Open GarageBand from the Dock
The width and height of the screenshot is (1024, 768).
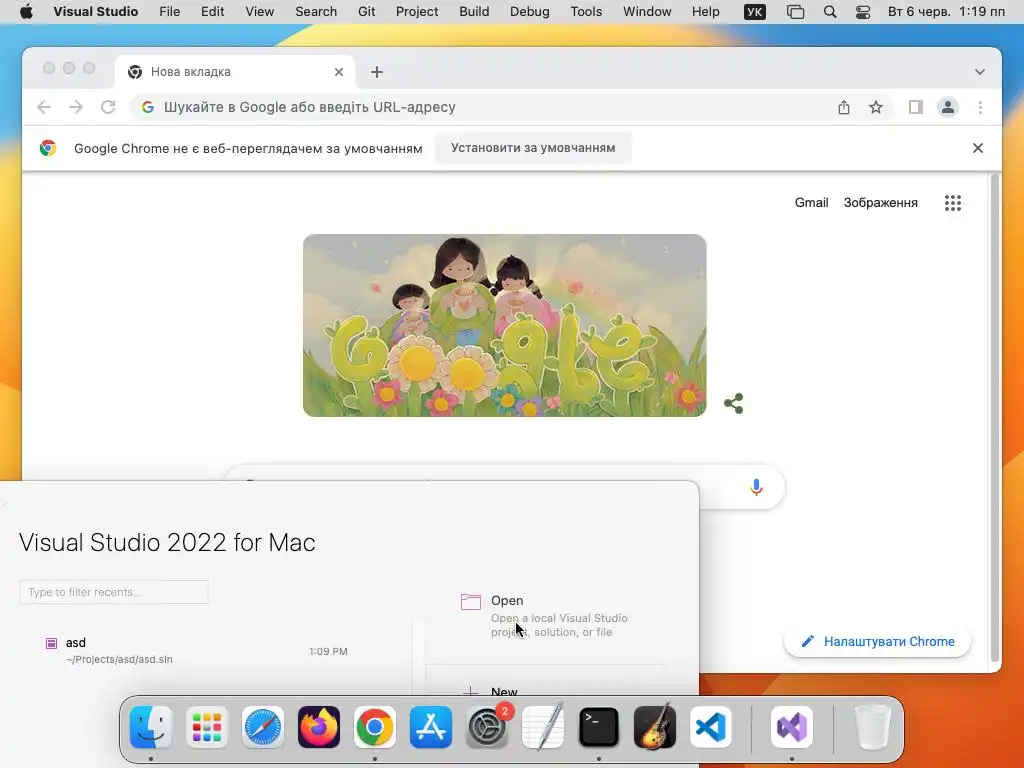(655, 727)
